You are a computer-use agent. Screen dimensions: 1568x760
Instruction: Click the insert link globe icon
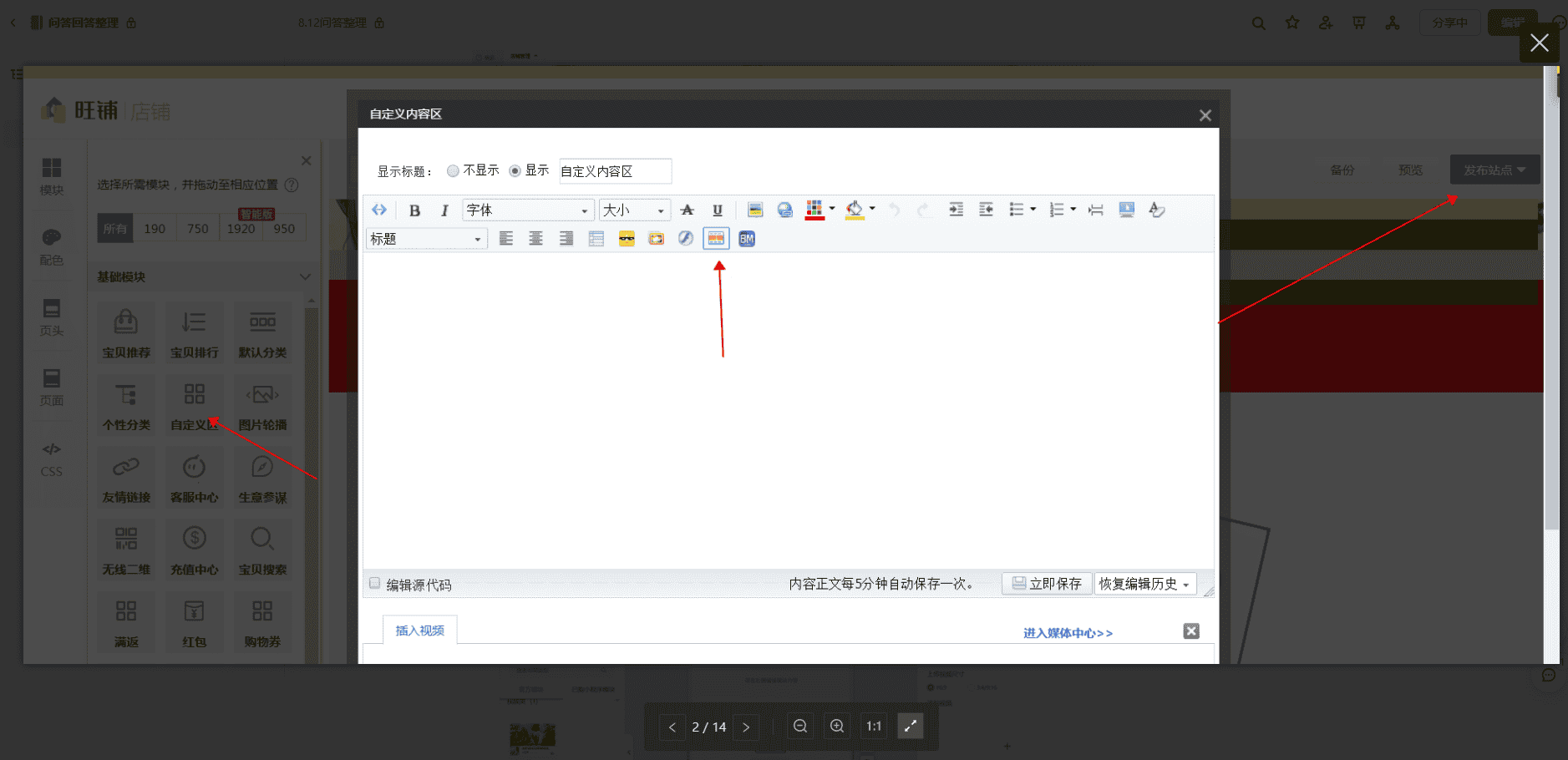784,210
